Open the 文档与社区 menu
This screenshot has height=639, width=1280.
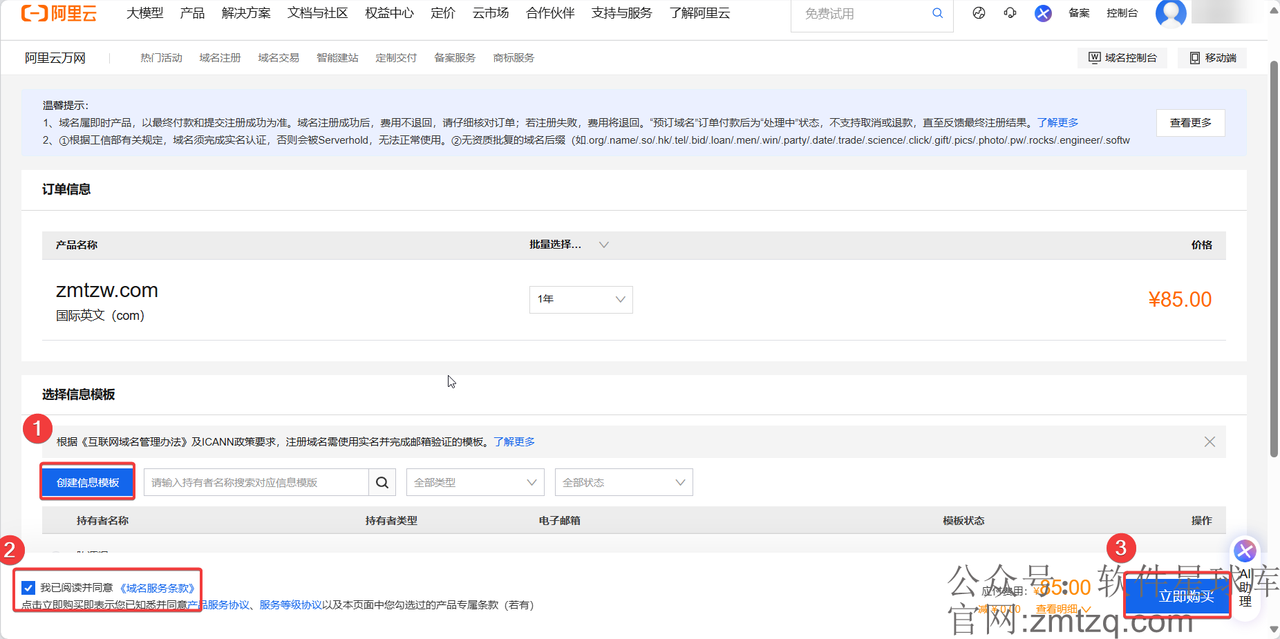[x=318, y=13]
